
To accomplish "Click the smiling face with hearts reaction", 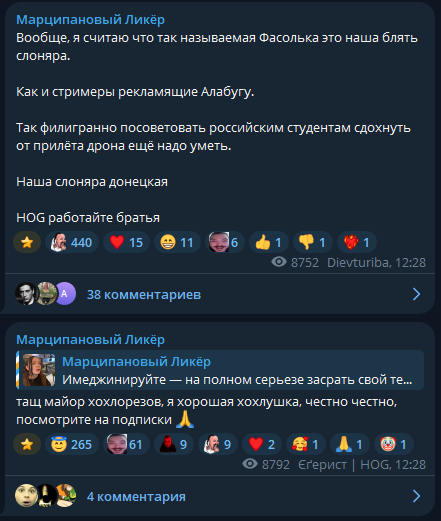I will pos(306,444).
